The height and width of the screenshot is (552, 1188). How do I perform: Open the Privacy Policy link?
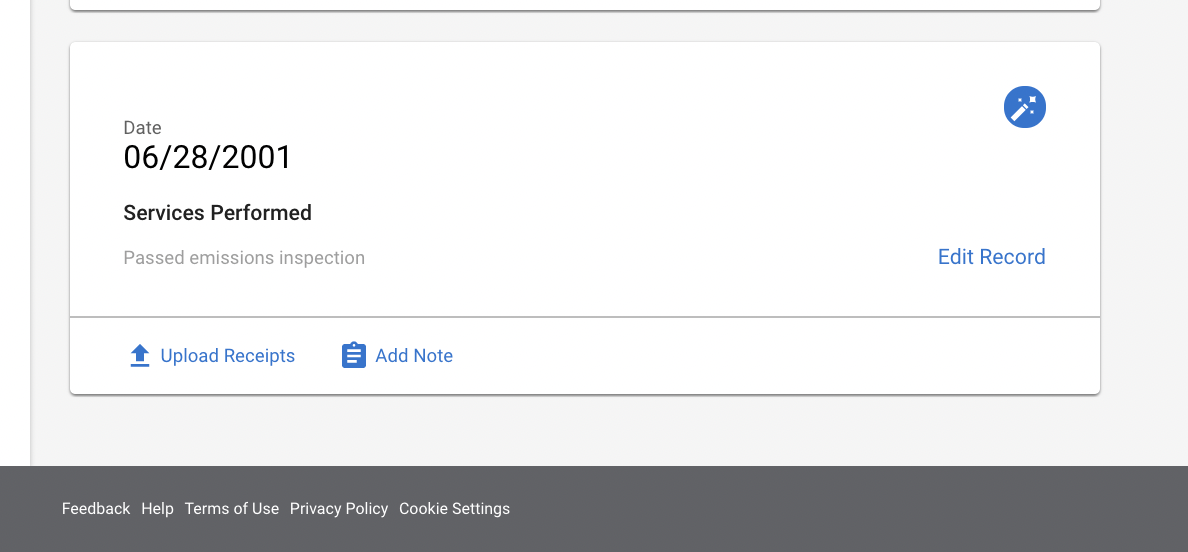pyautogui.click(x=339, y=509)
